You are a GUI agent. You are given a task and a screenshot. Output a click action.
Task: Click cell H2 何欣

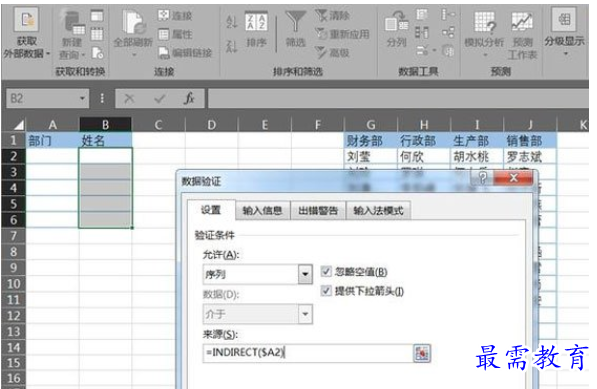[424, 156]
